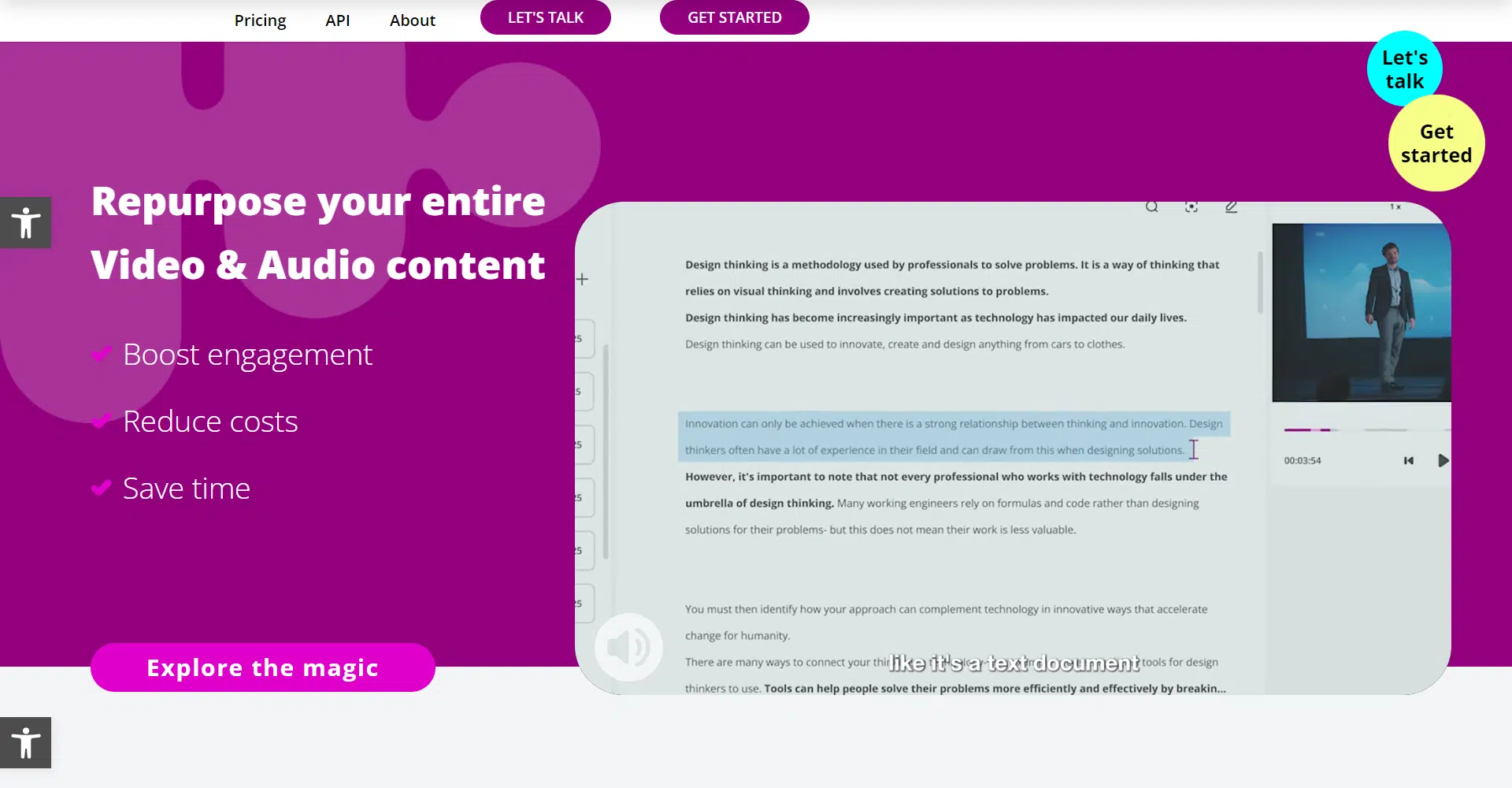
Task: Change the 1x playback speed setting
Action: [1395, 207]
